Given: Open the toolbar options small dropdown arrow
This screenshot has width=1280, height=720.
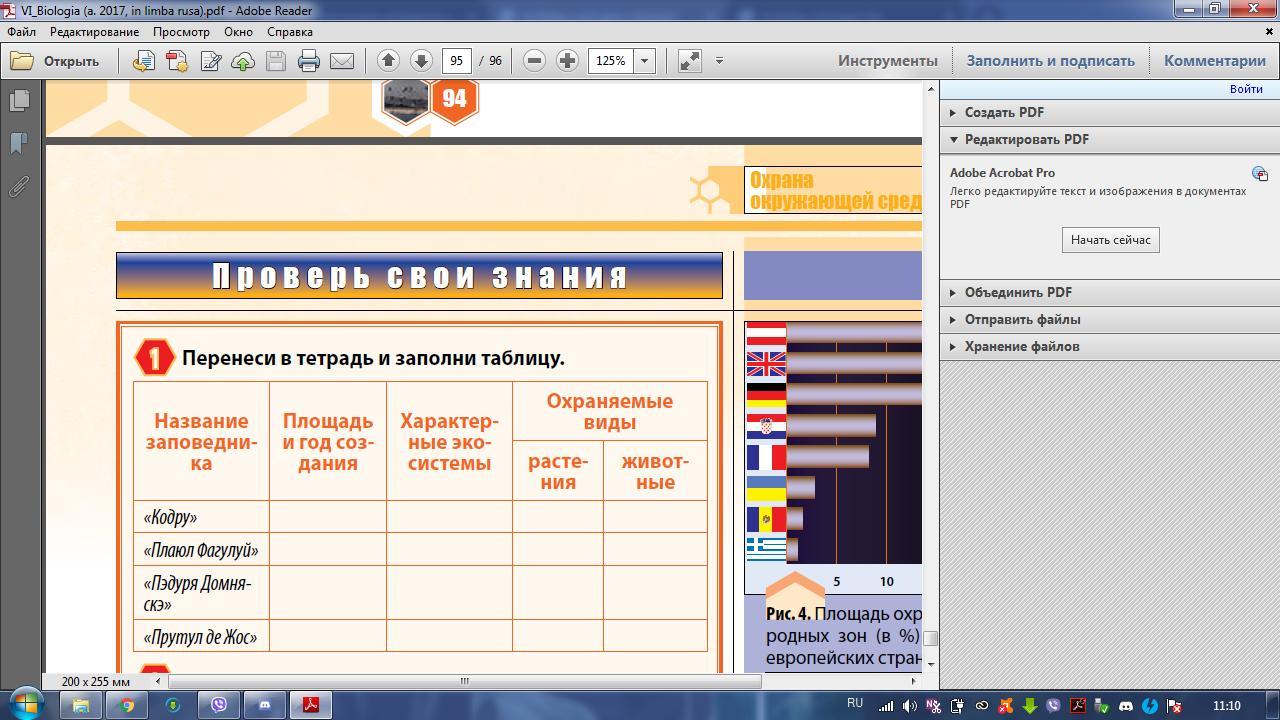Looking at the screenshot, I should tap(719, 61).
